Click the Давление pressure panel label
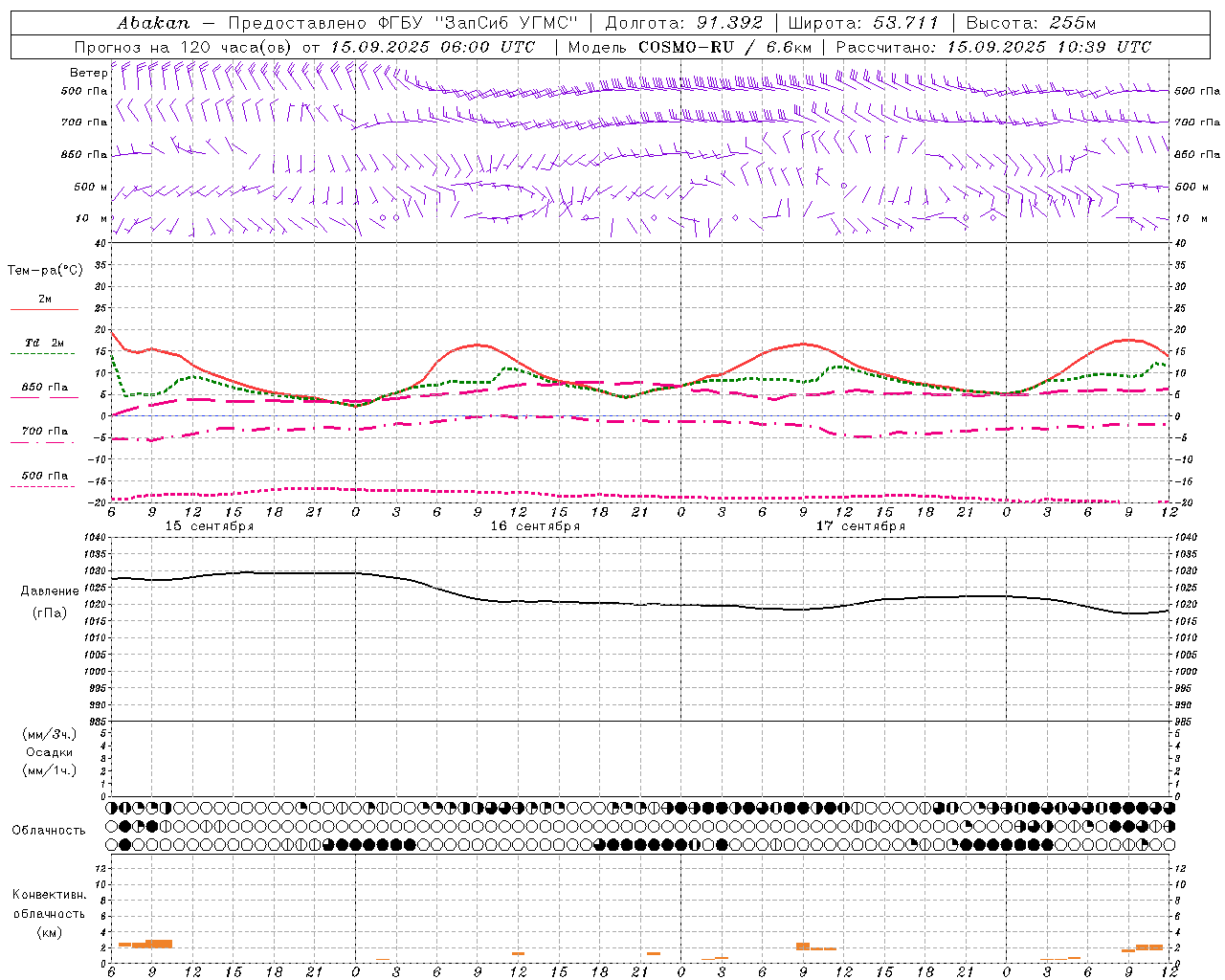1225x980 pixels. point(50,591)
